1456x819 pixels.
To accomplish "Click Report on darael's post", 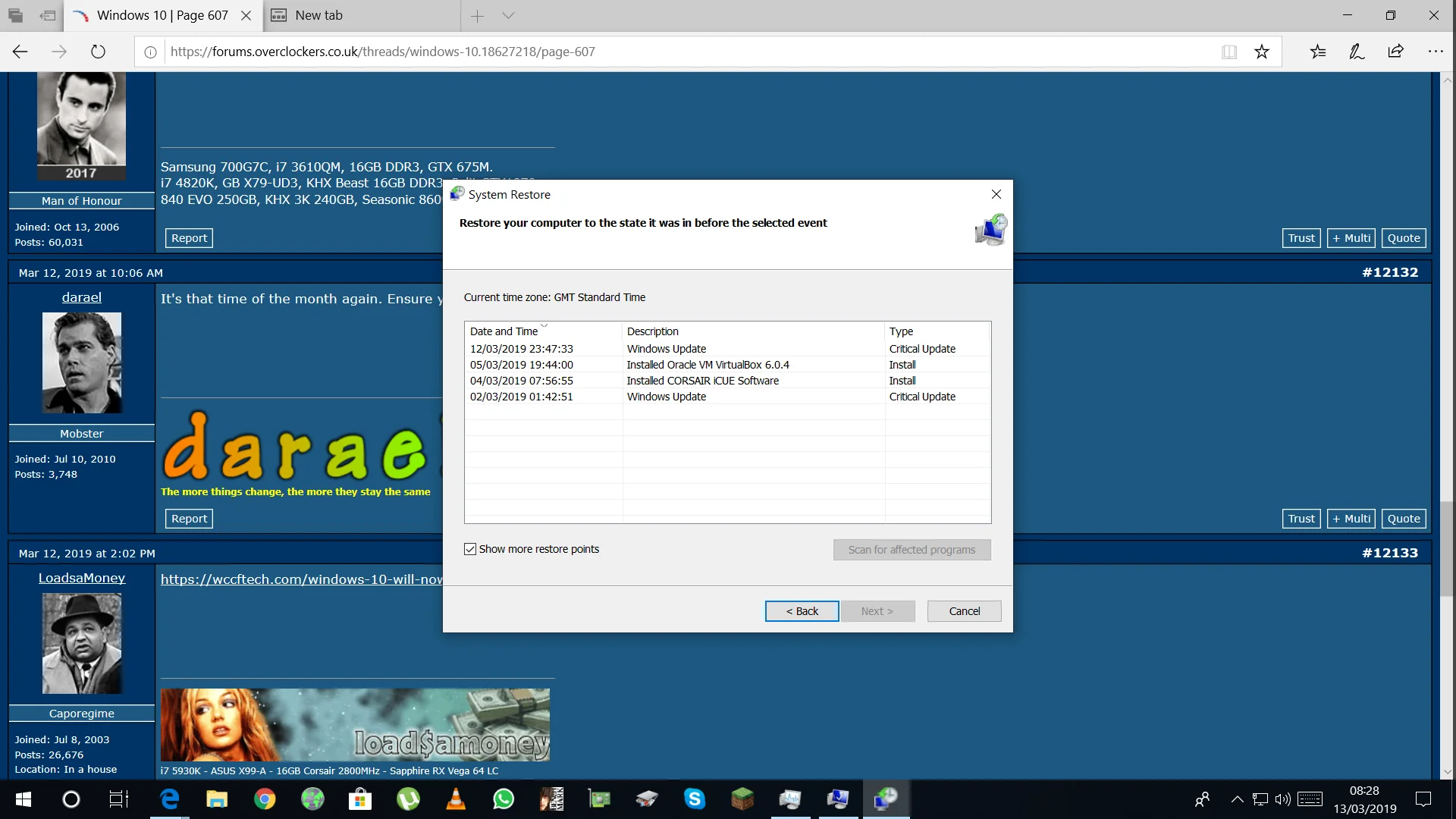I will tap(189, 519).
